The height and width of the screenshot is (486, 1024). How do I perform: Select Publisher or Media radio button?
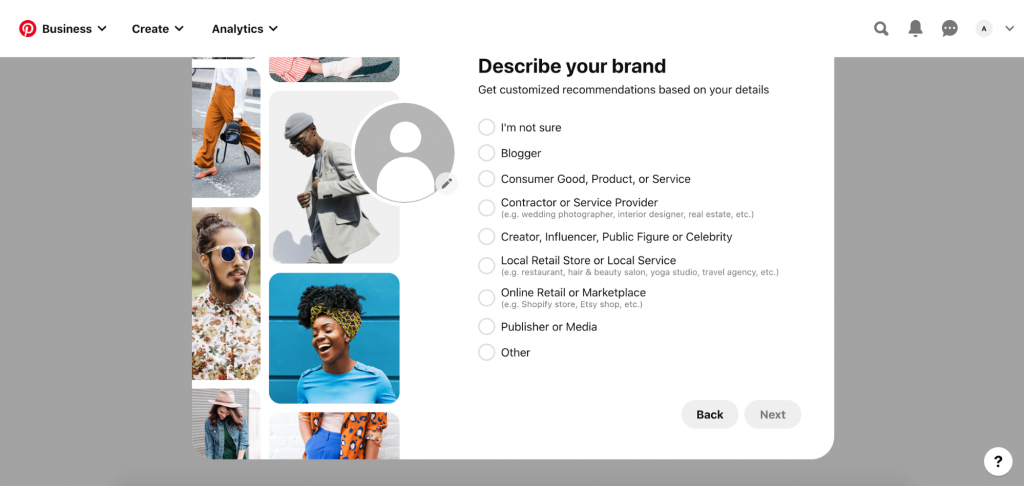487,327
